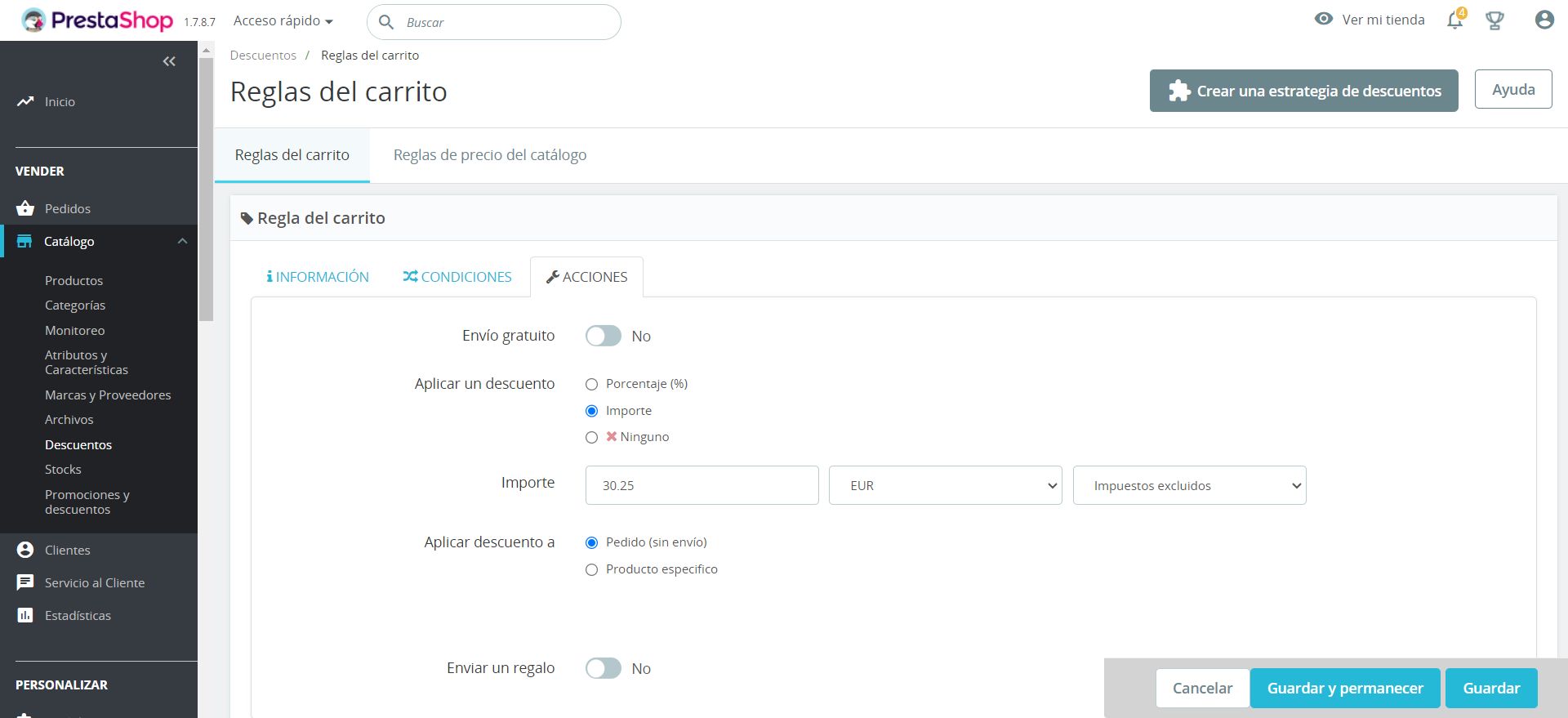The width and height of the screenshot is (1568, 718).
Task: Open Reglas de precio del catálogo tab
Action: point(490,155)
